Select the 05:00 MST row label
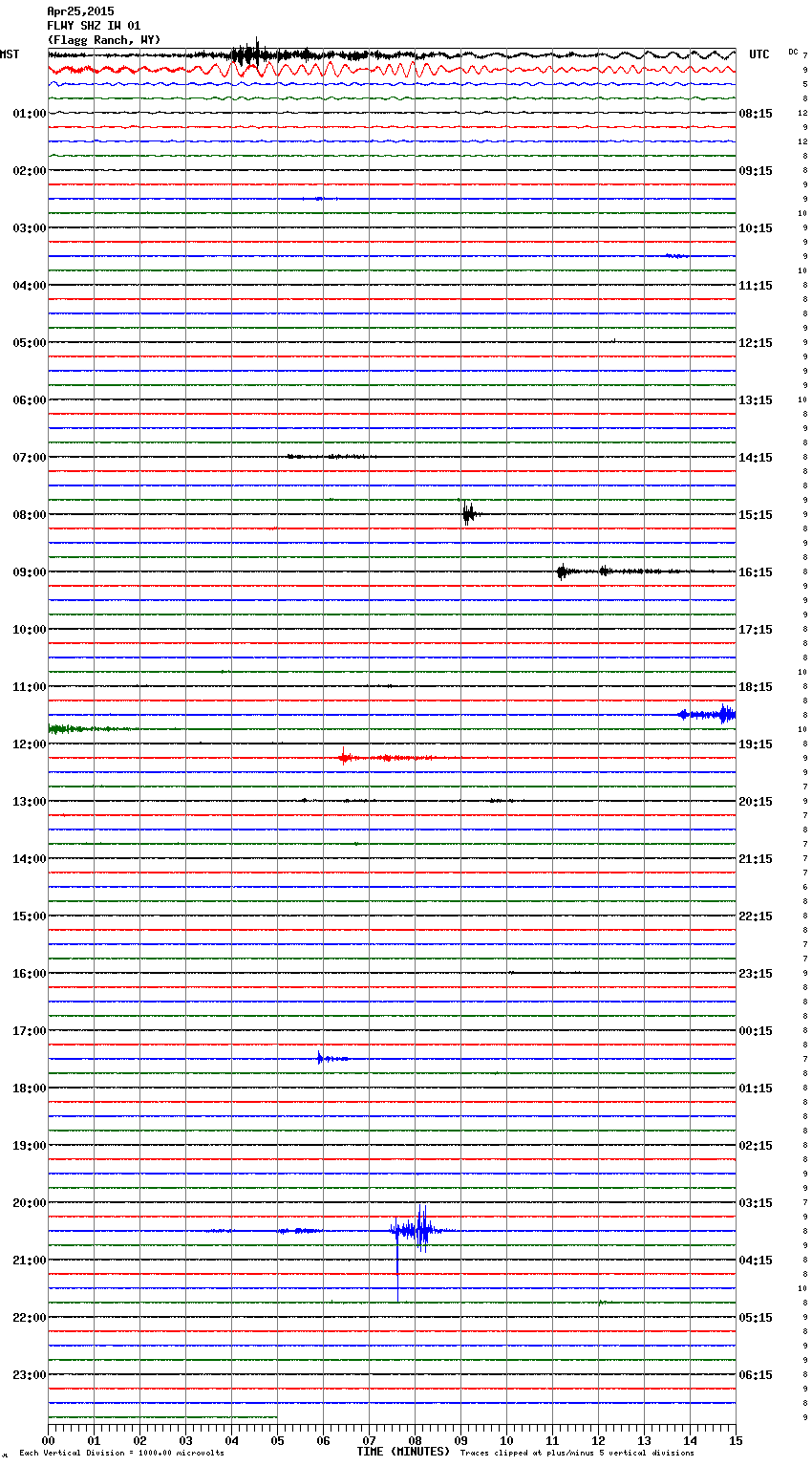 30,343
